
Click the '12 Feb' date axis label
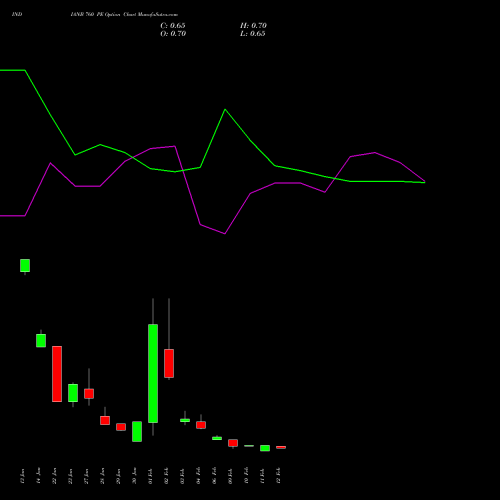coord(279,476)
